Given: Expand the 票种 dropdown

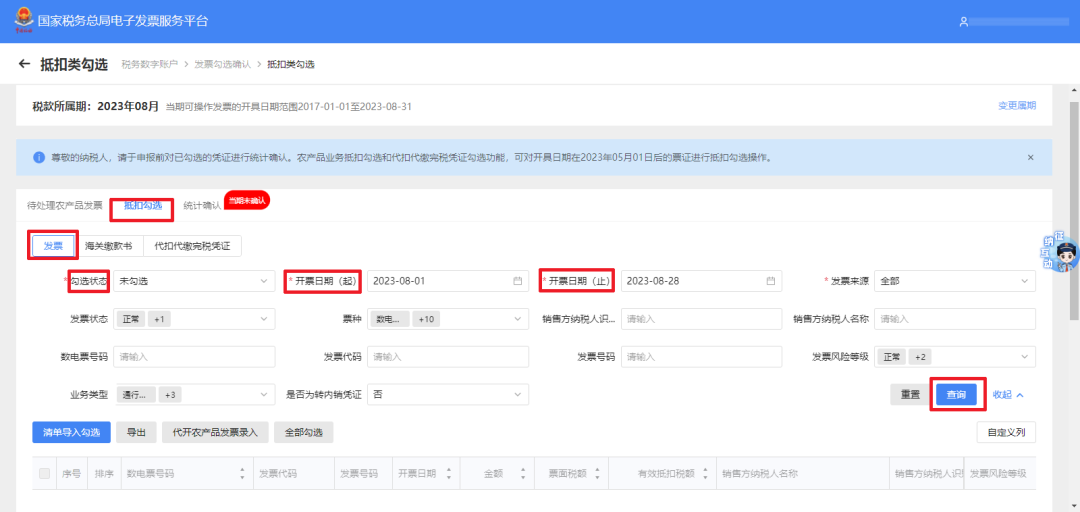Looking at the screenshot, I should 448,319.
